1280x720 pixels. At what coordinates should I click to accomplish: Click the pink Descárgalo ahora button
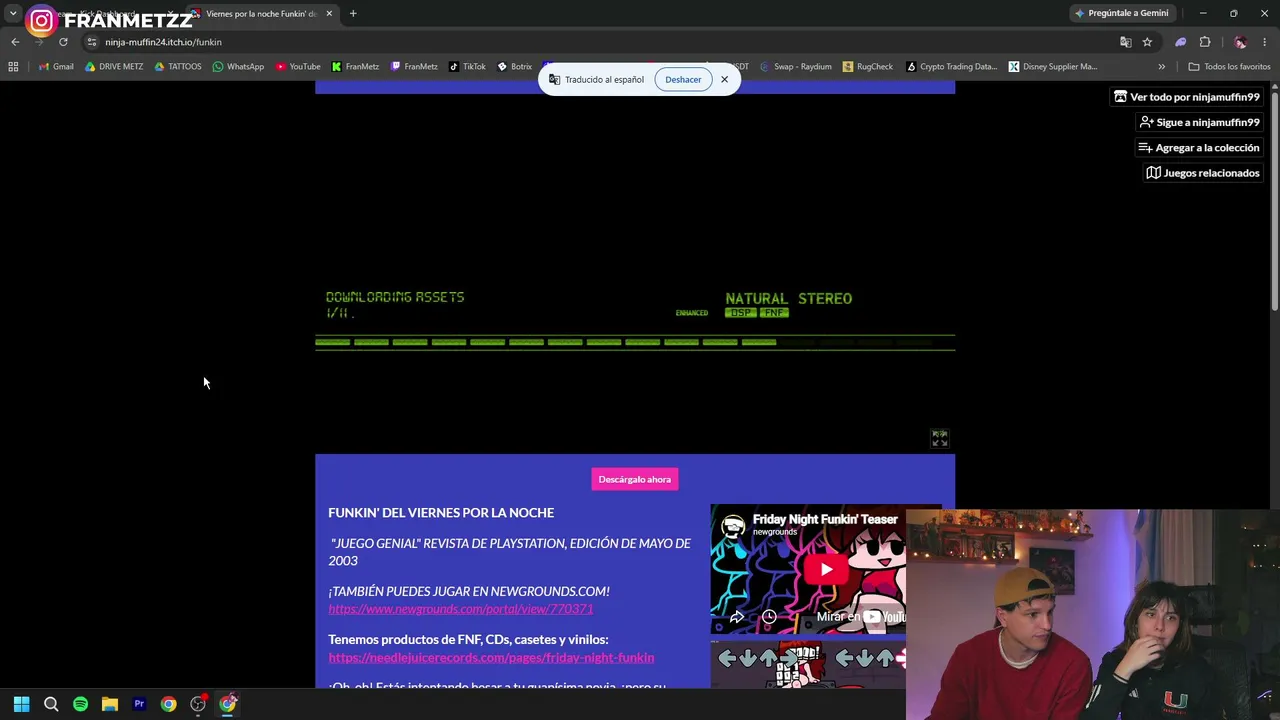tap(635, 480)
